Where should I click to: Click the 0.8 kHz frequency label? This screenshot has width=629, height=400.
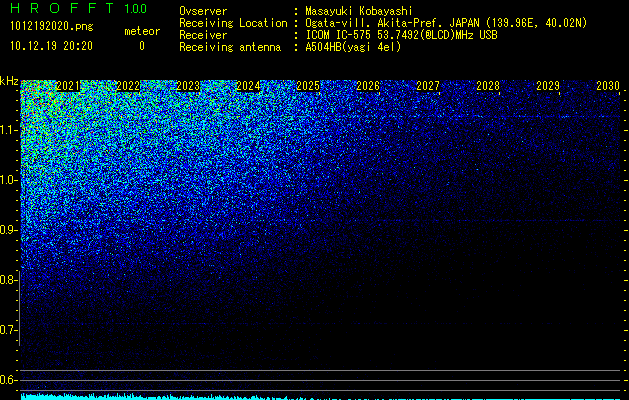pos(9,280)
